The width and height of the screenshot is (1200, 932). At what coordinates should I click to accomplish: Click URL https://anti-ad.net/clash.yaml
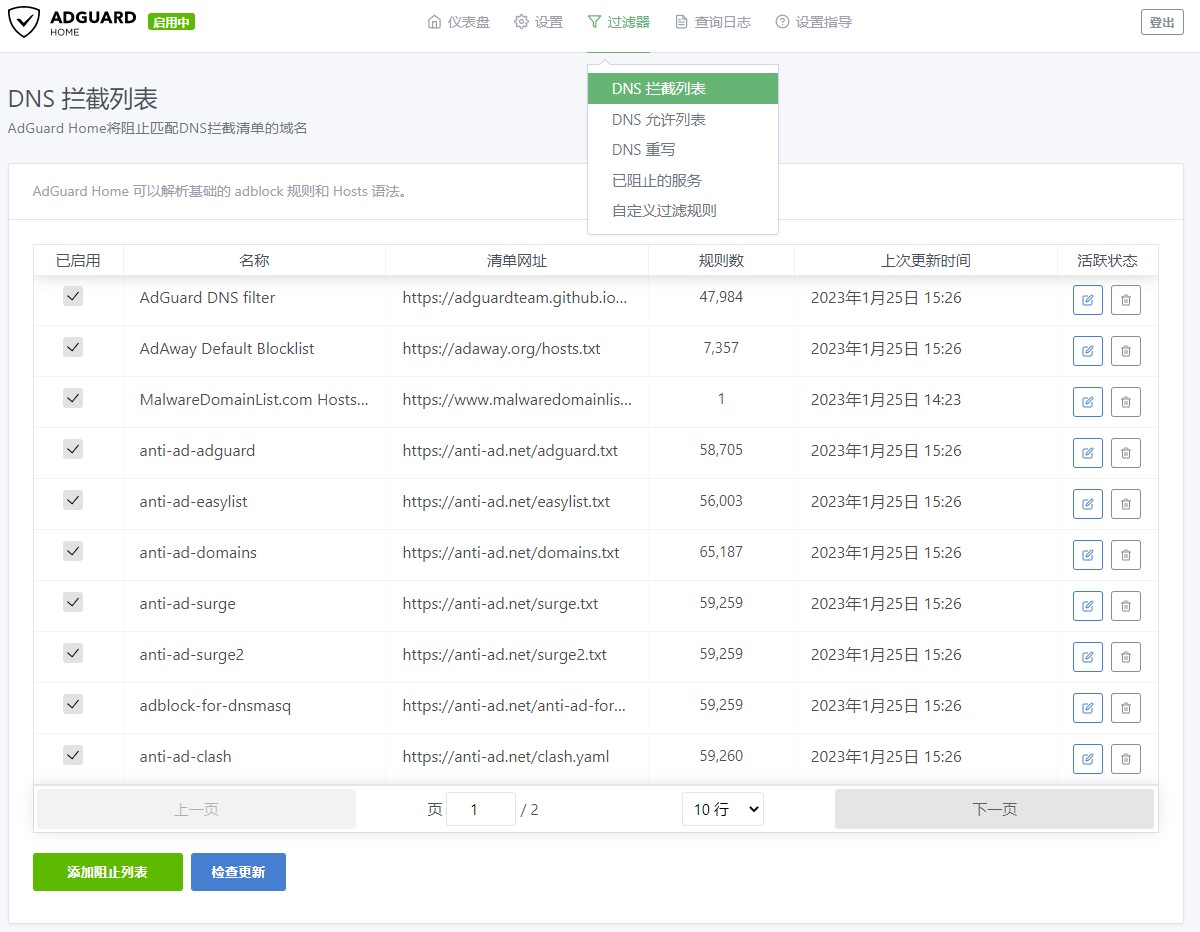click(x=506, y=757)
